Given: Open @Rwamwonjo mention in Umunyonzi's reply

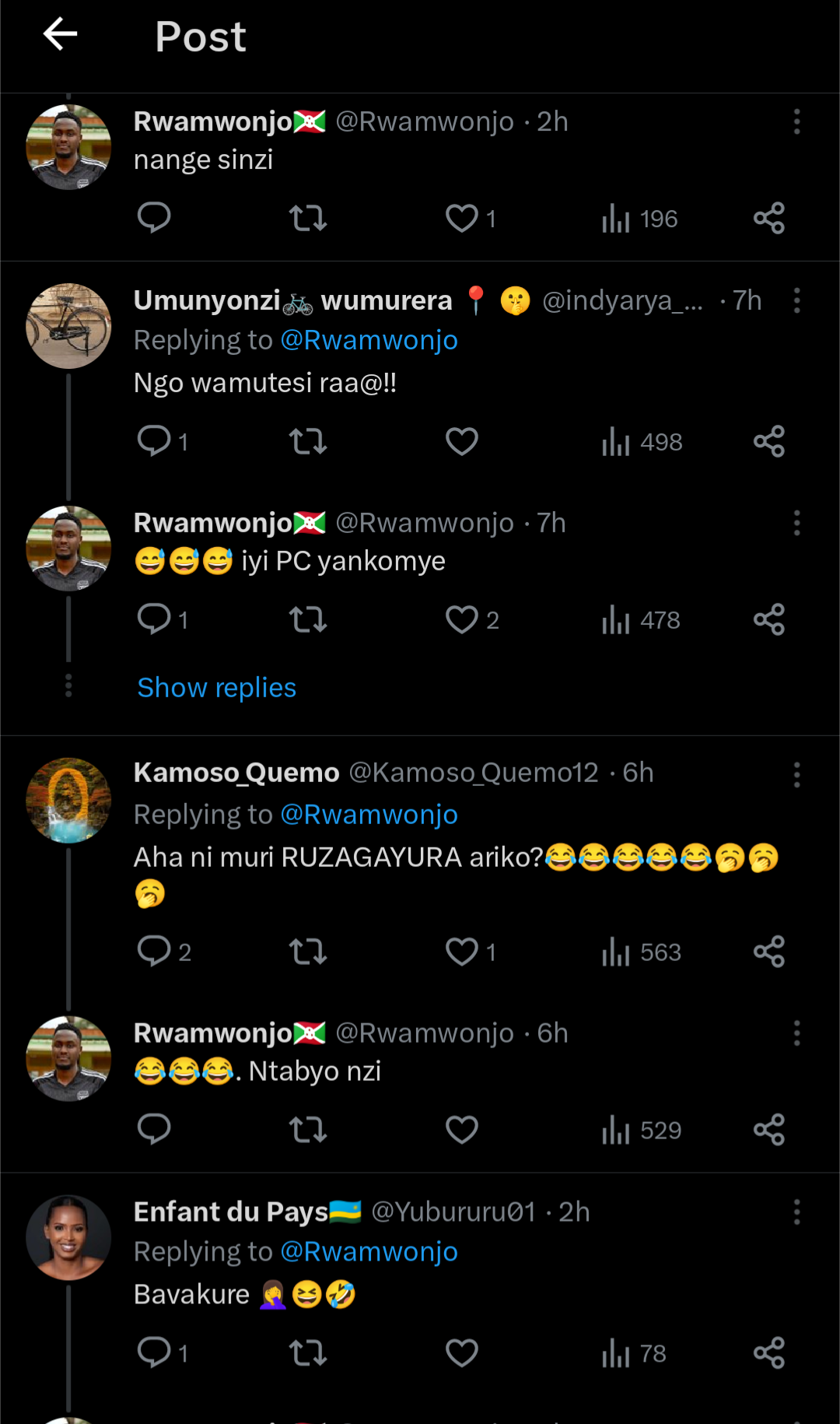Looking at the screenshot, I should [369, 341].
